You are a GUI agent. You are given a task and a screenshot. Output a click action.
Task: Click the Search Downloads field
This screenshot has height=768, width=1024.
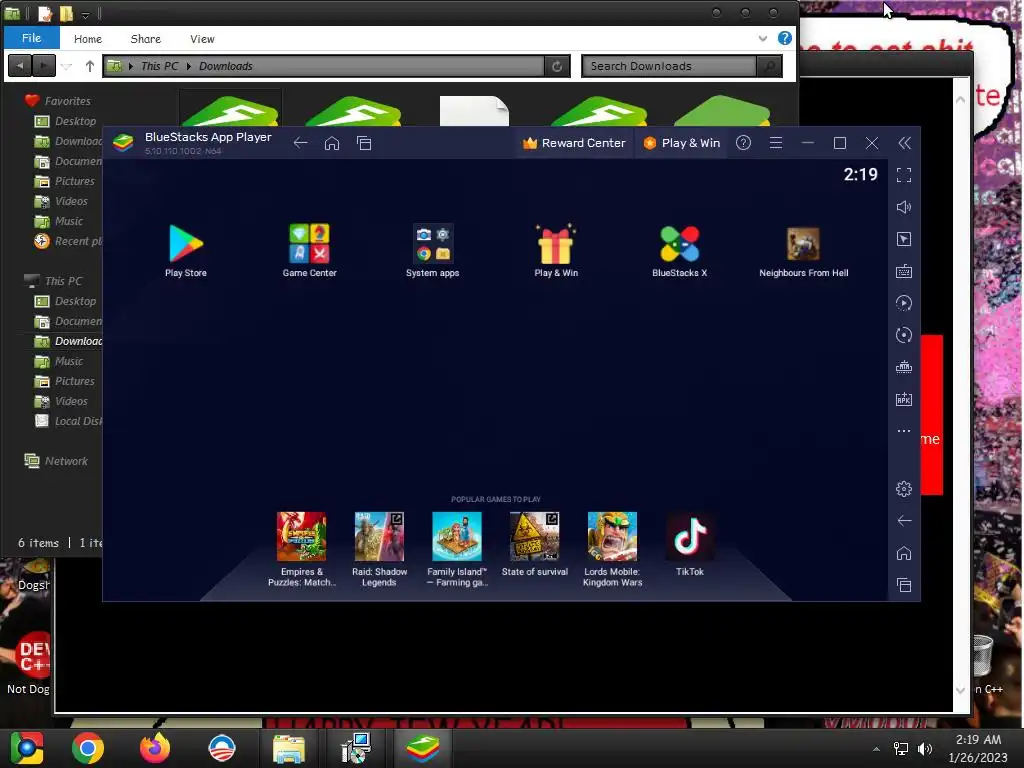[669, 66]
